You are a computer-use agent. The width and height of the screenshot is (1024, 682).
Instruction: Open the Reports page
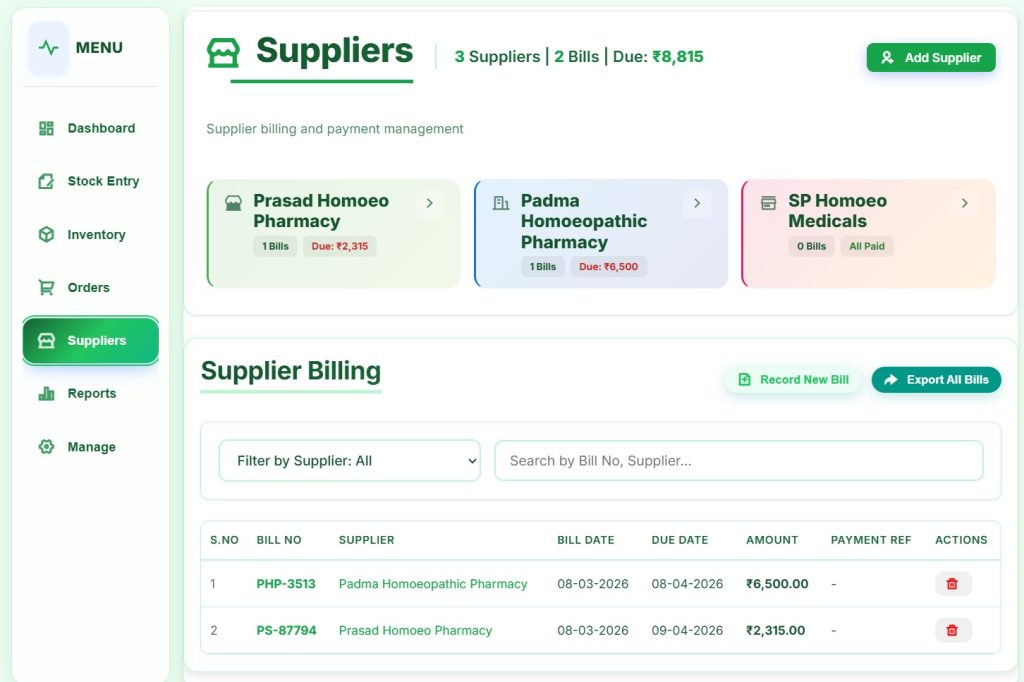pos(90,393)
